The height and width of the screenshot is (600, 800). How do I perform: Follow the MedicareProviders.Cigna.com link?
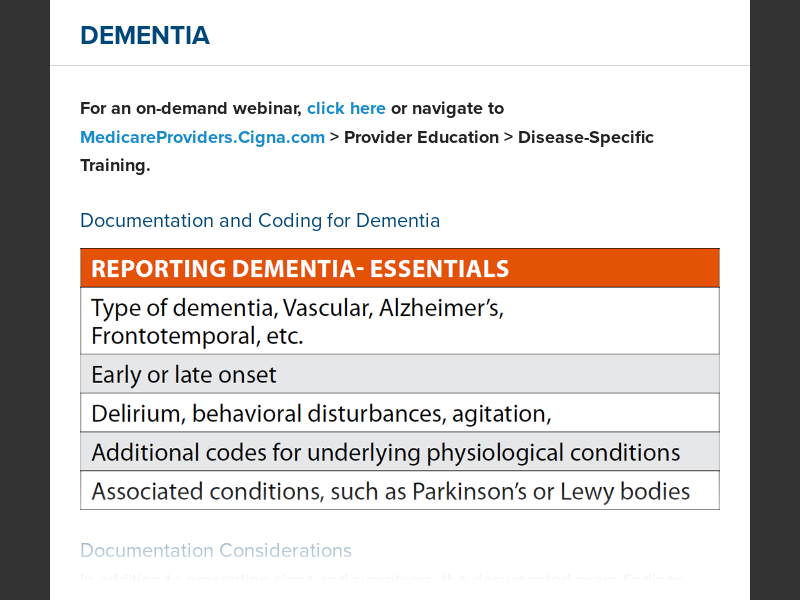click(x=202, y=137)
